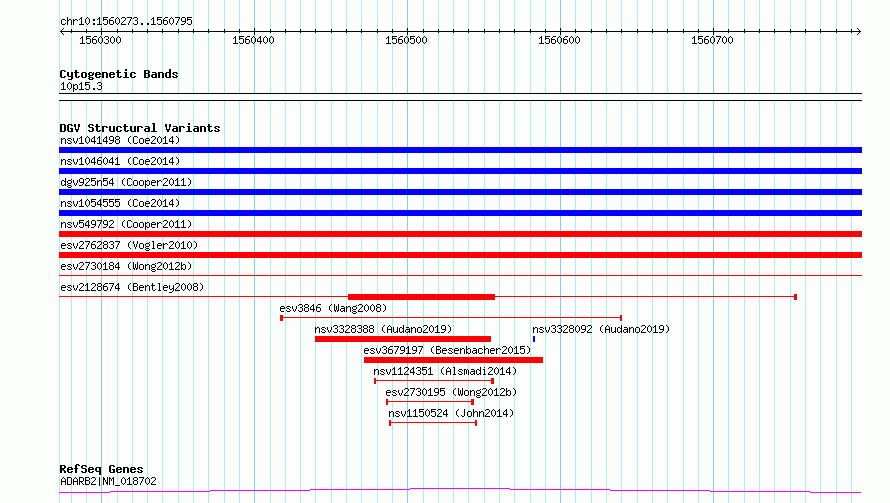Click the chr10:1560273..1560795 region label
Viewport: 890px width, 503px height.
point(126,22)
